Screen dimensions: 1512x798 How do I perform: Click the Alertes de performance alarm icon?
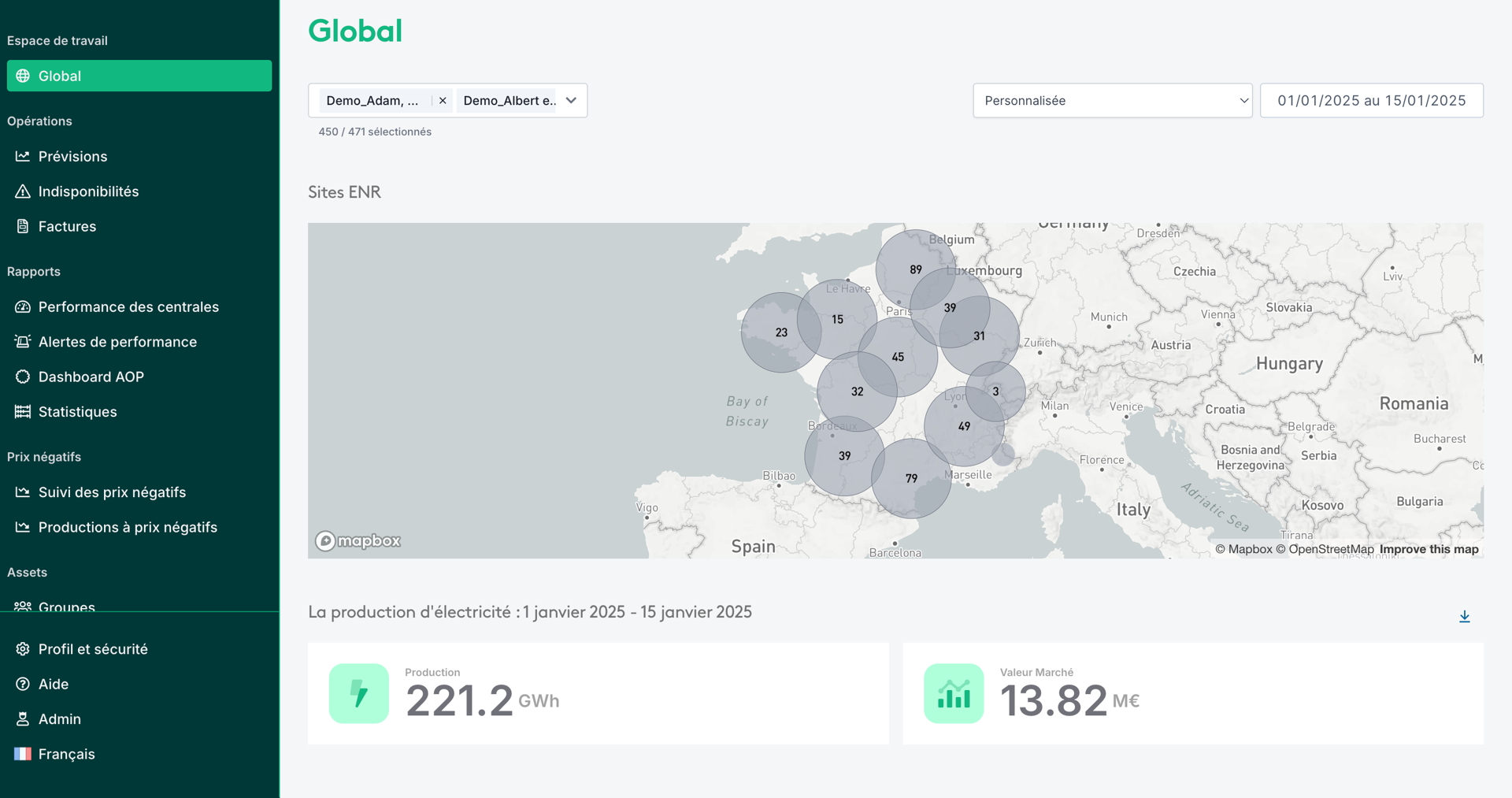23,342
